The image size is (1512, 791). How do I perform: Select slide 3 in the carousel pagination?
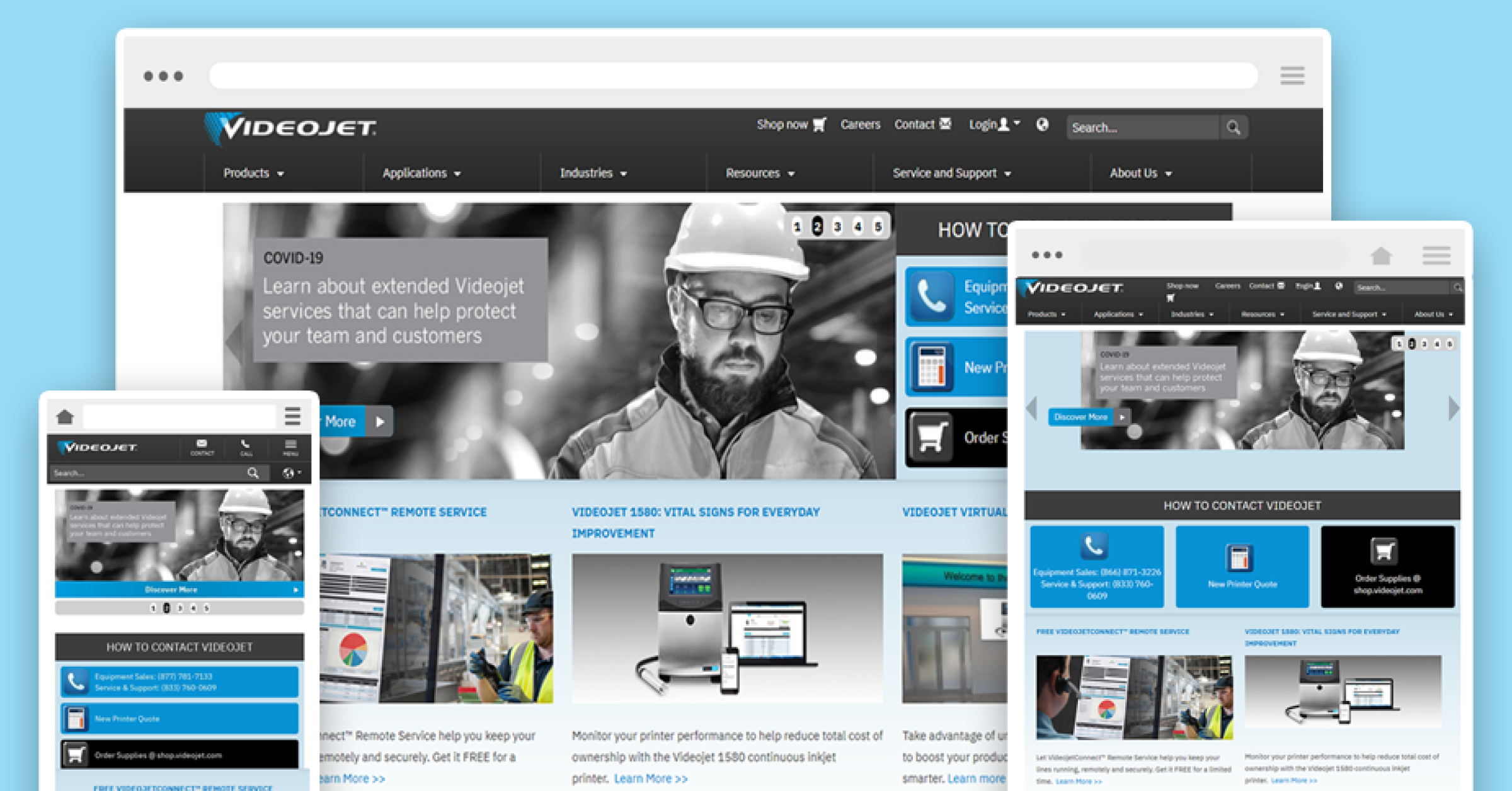838,225
